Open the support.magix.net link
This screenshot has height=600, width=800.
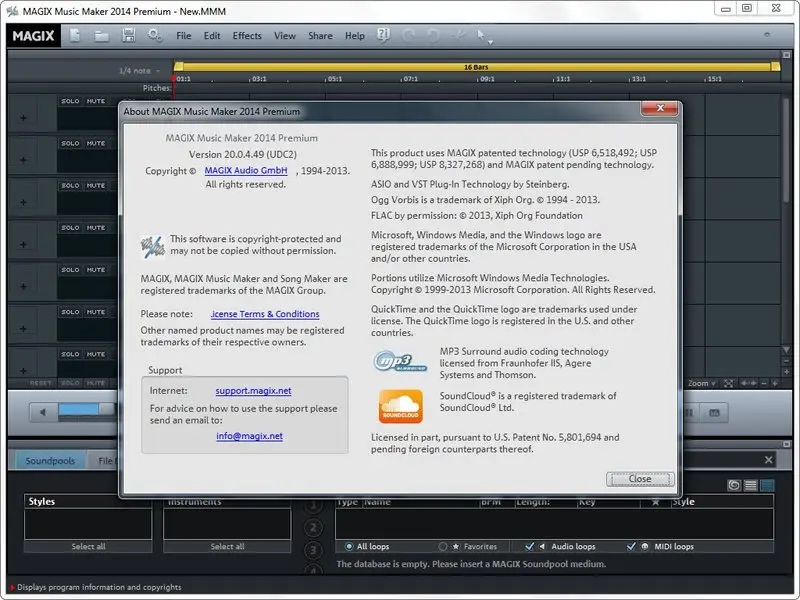point(253,390)
